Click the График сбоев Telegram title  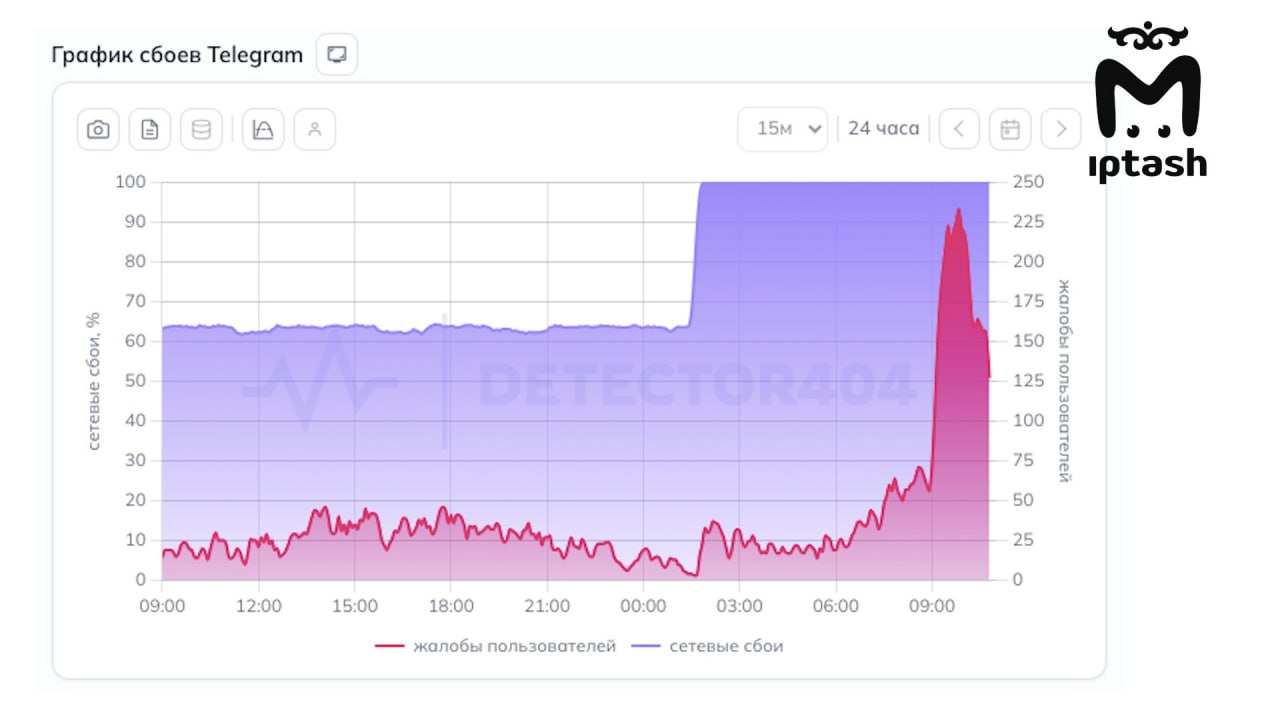pos(177,55)
